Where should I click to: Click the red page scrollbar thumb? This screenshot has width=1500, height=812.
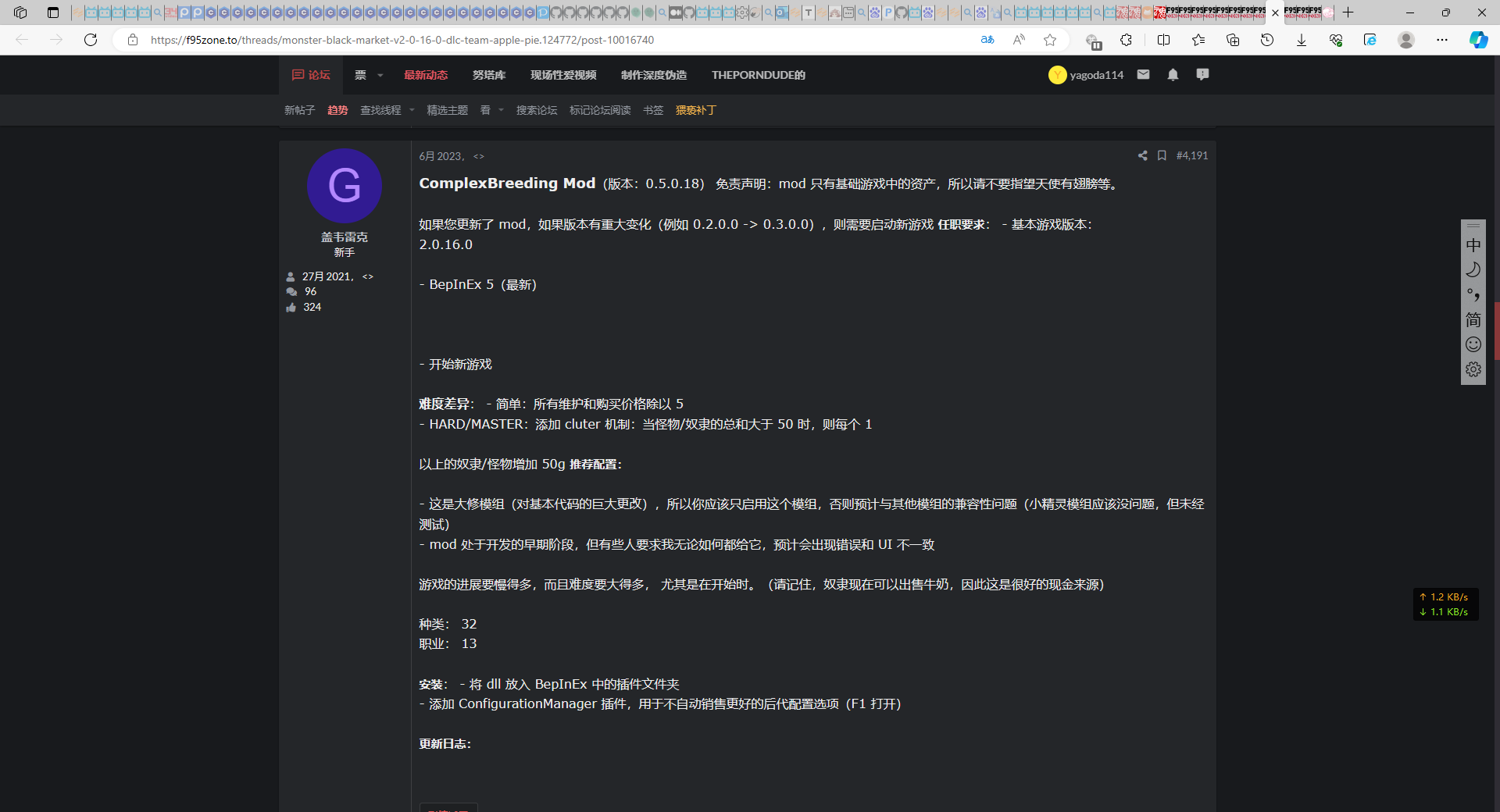click(1496, 331)
